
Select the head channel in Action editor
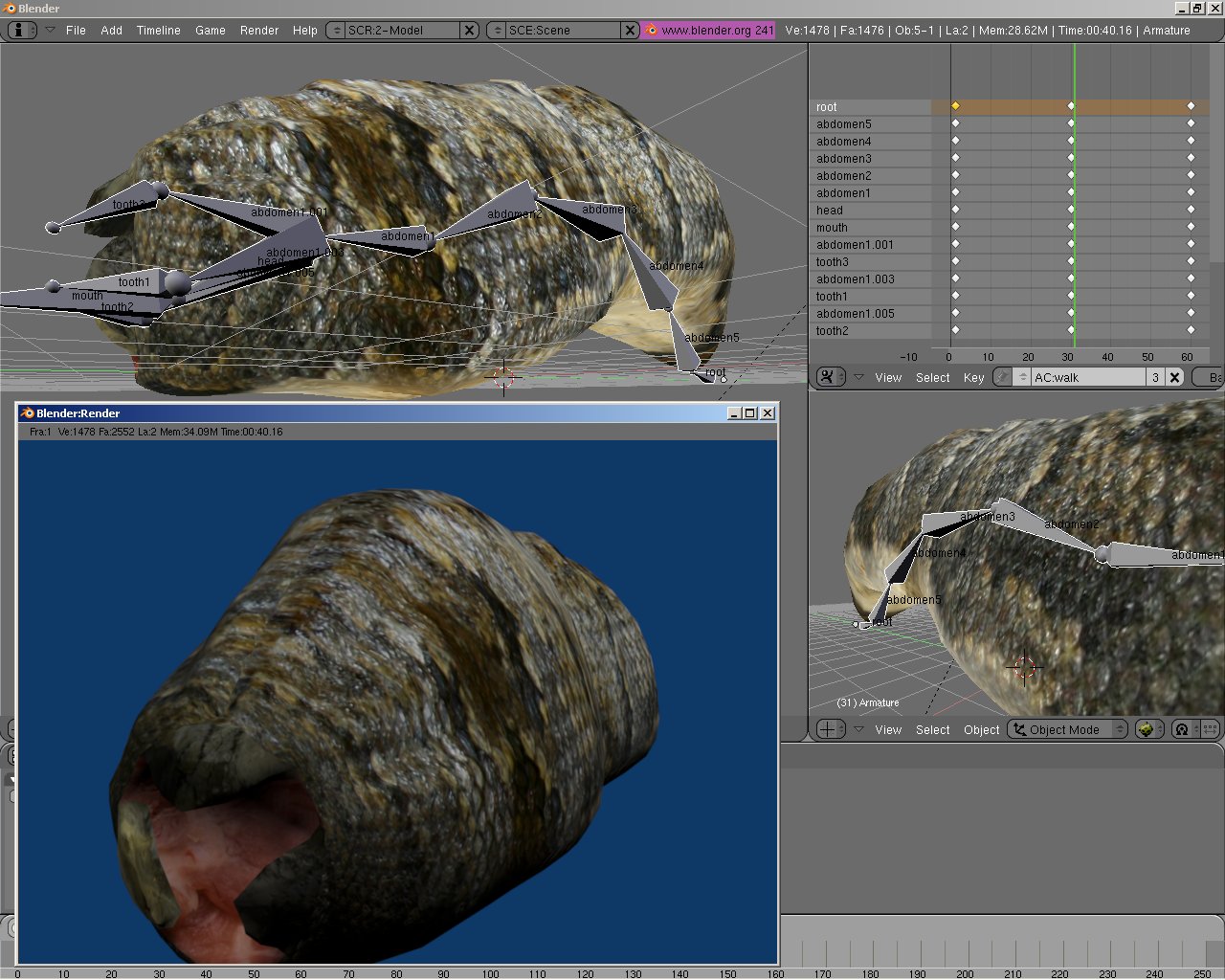(x=830, y=211)
